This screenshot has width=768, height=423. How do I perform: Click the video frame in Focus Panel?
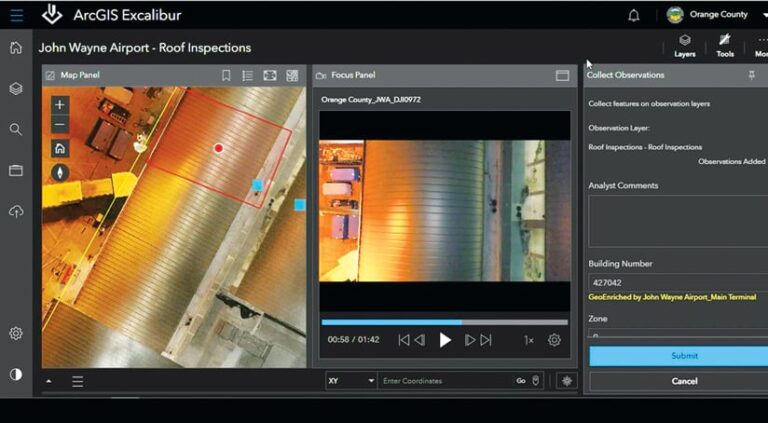point(445,211)
